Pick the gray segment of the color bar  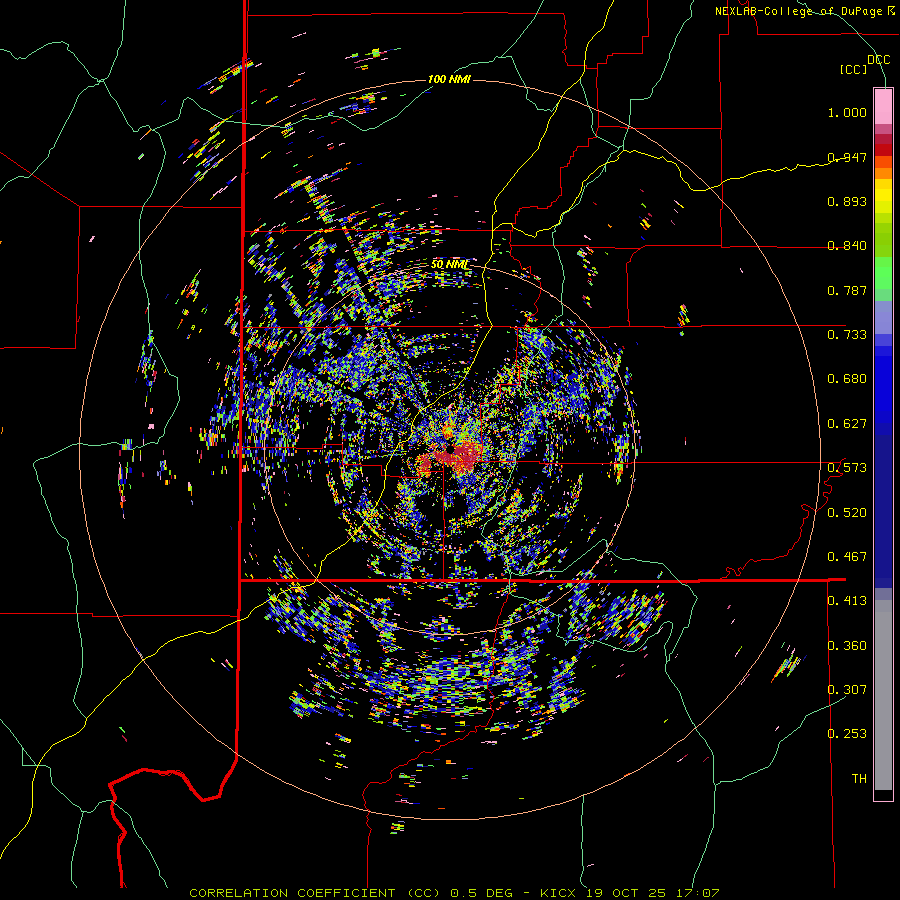883,695
